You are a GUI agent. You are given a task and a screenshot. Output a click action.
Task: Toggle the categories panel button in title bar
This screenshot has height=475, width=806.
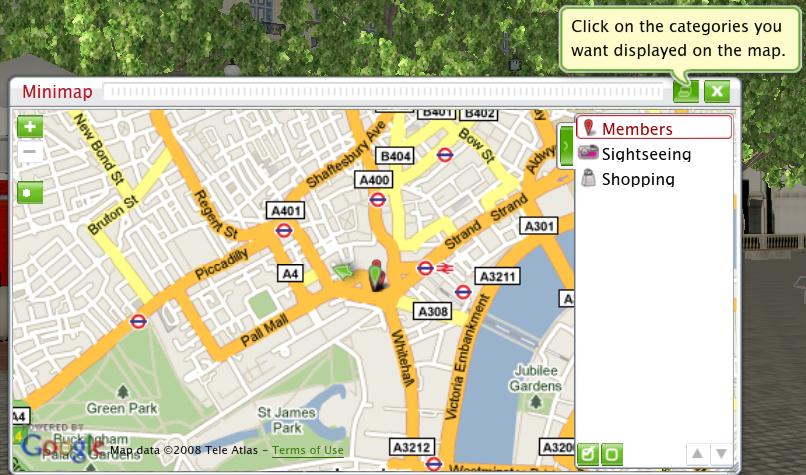click(x=686, y=92)
